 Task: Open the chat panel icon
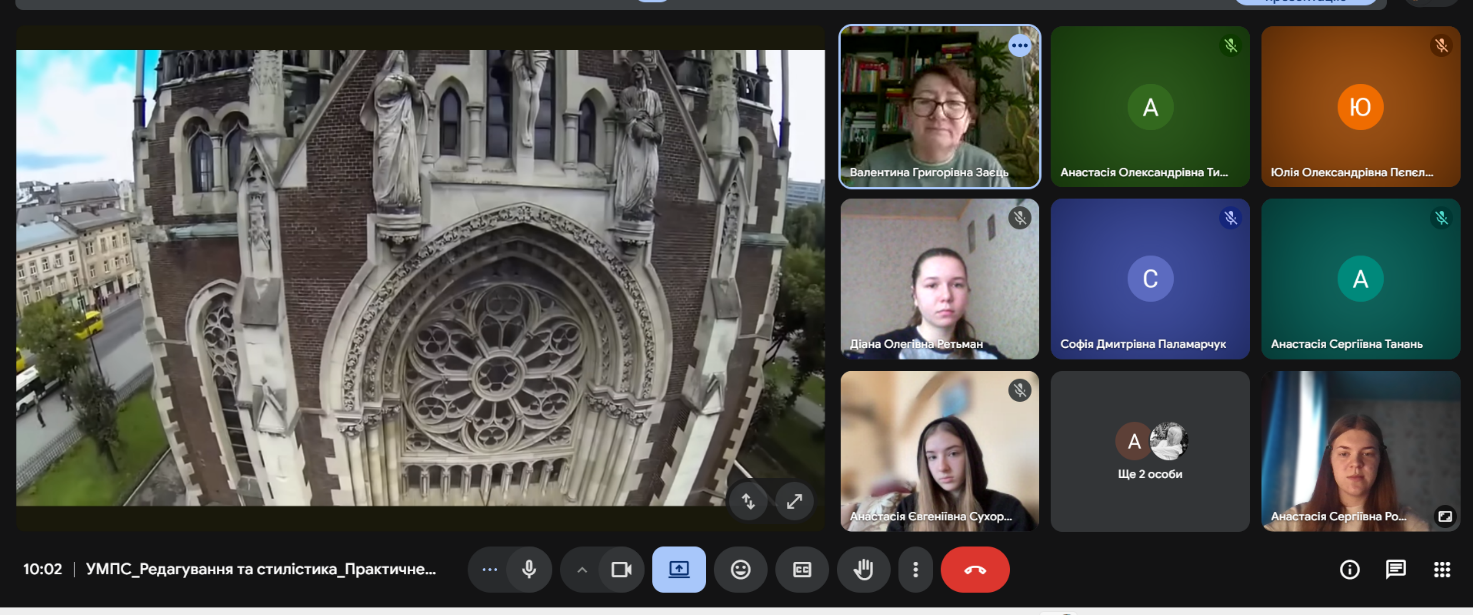[1396, 569]
